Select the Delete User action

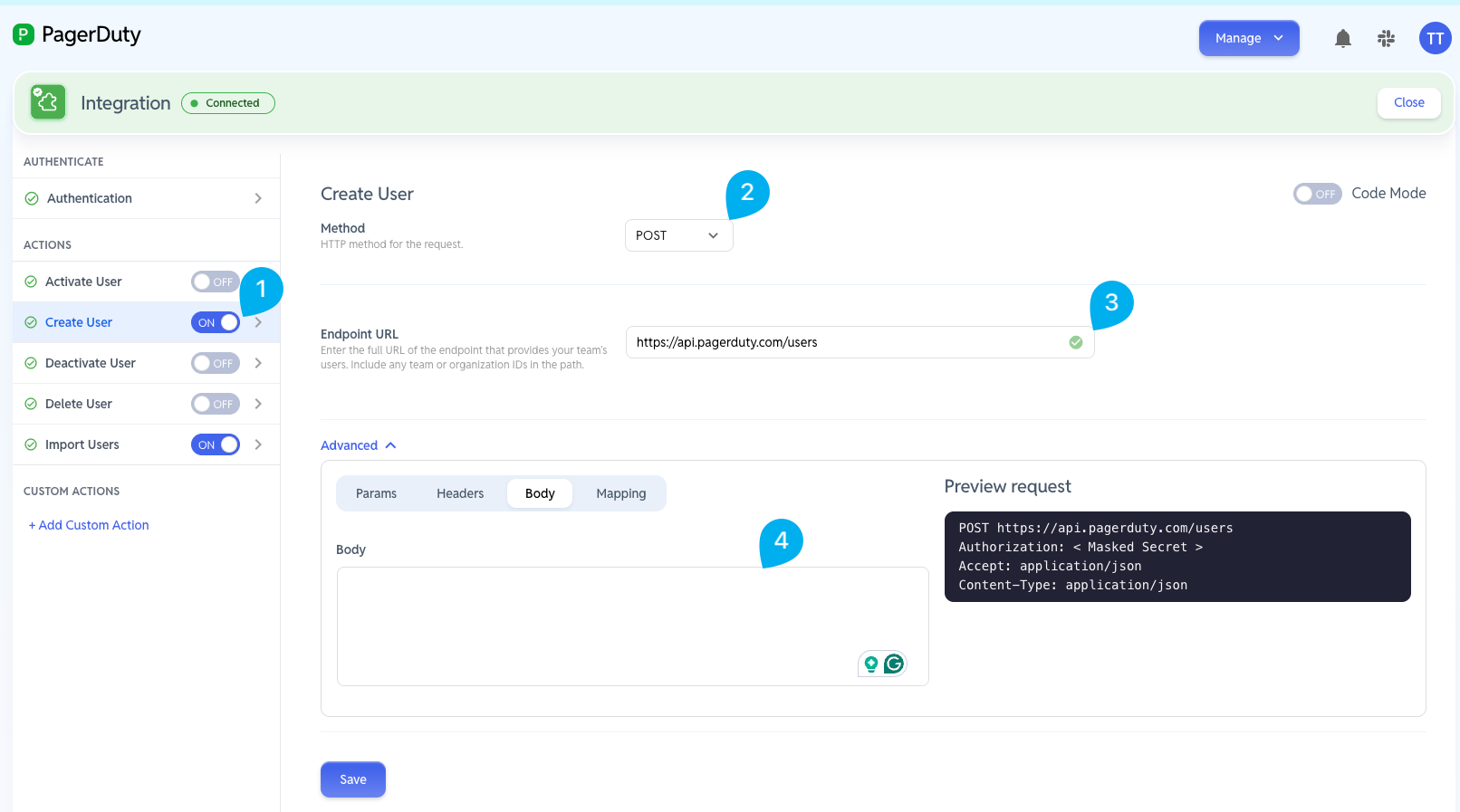tap(79, 404)
